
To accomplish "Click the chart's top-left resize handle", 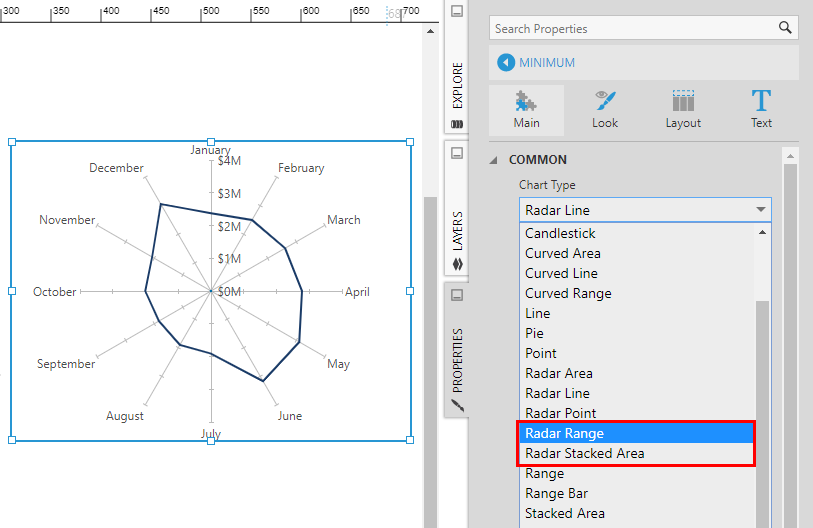I will point(12,142).
